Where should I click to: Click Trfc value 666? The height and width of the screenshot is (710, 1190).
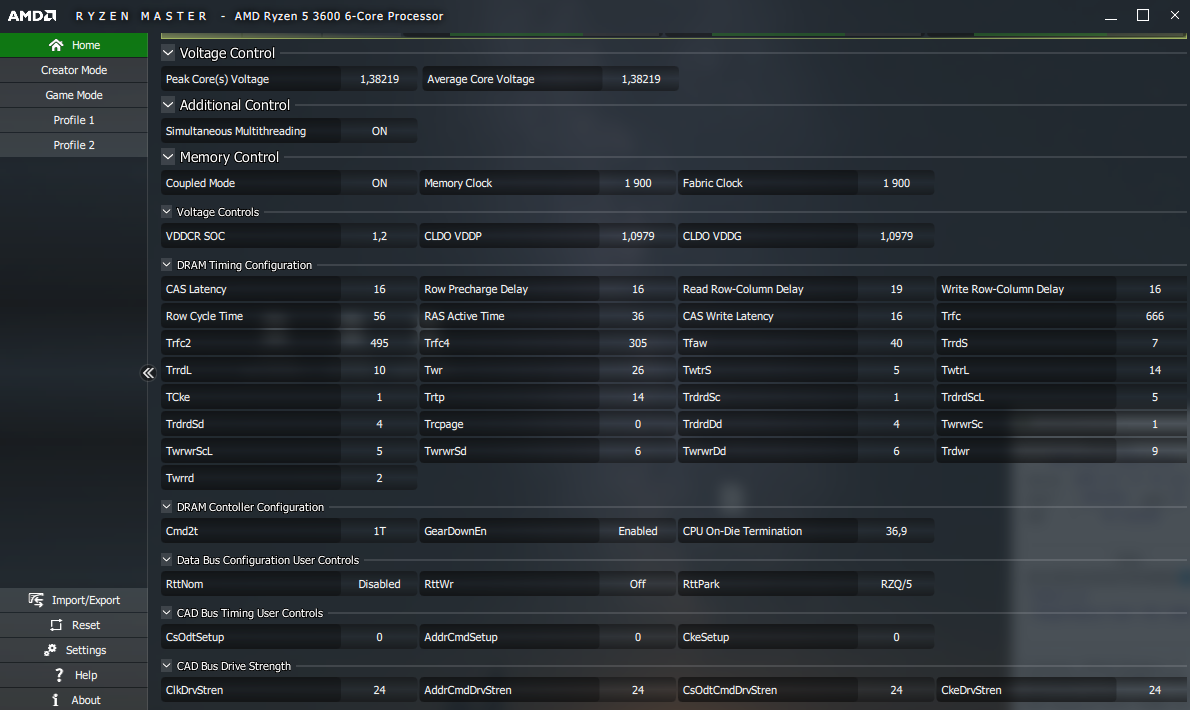[1154, 316]
